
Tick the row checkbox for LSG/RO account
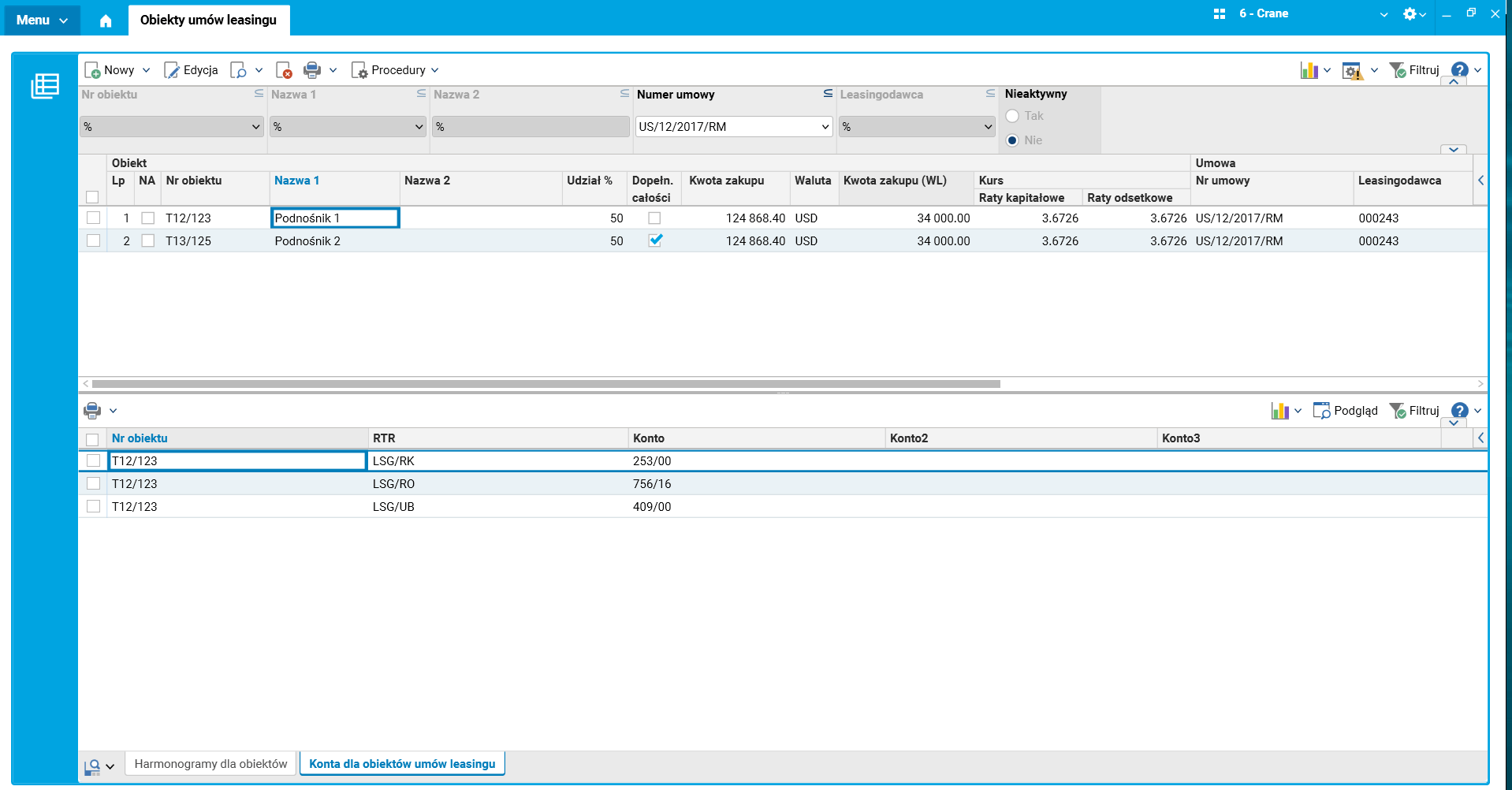94,484
